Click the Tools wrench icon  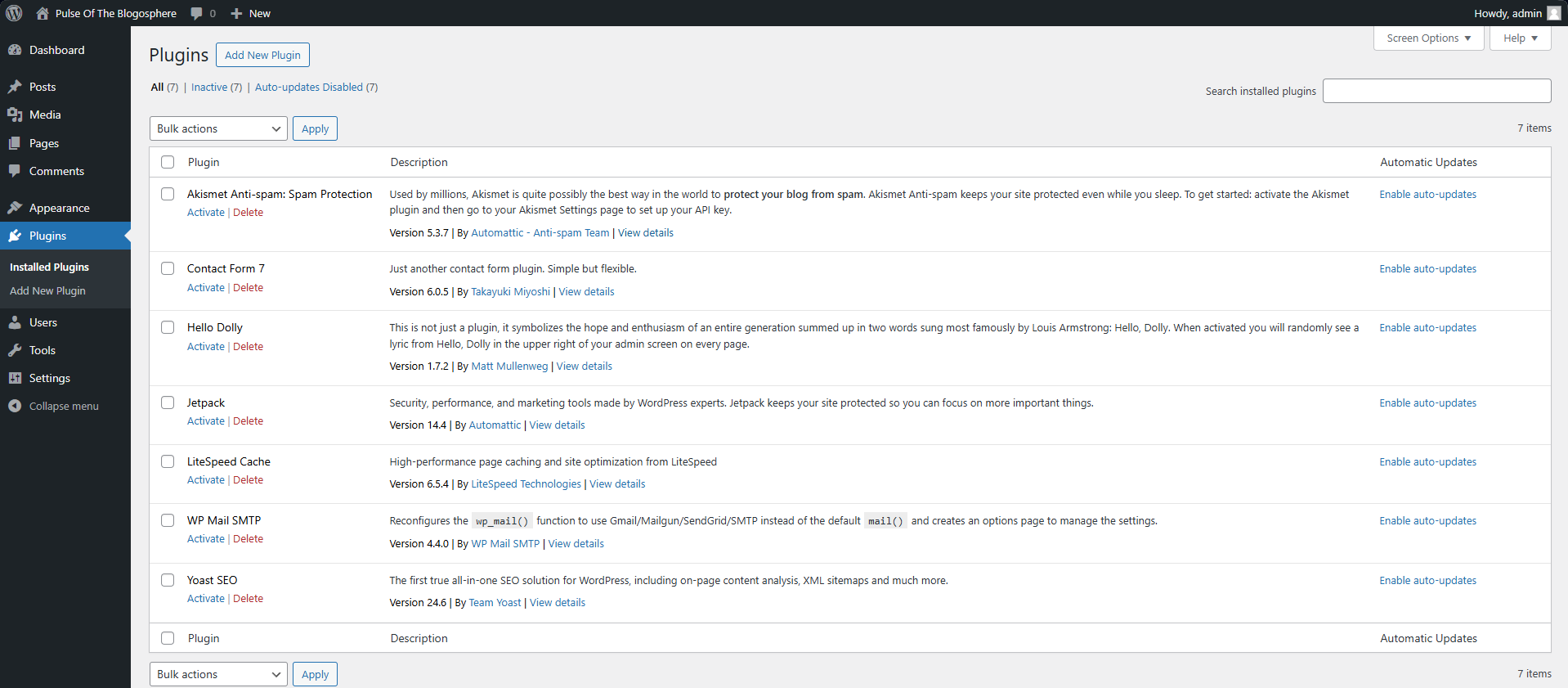click(15, 350)
